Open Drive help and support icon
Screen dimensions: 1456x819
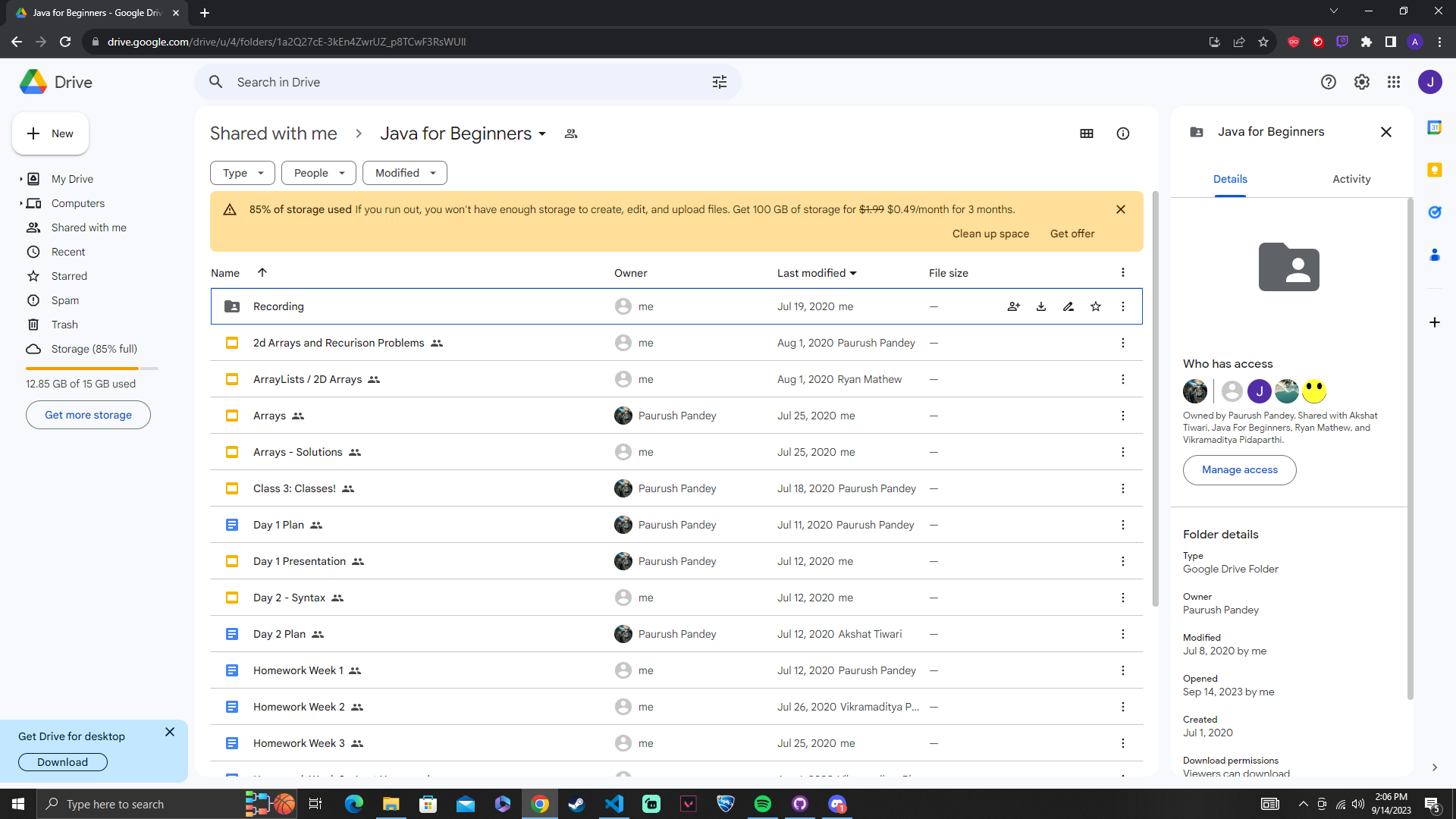tap(1329, 82)
